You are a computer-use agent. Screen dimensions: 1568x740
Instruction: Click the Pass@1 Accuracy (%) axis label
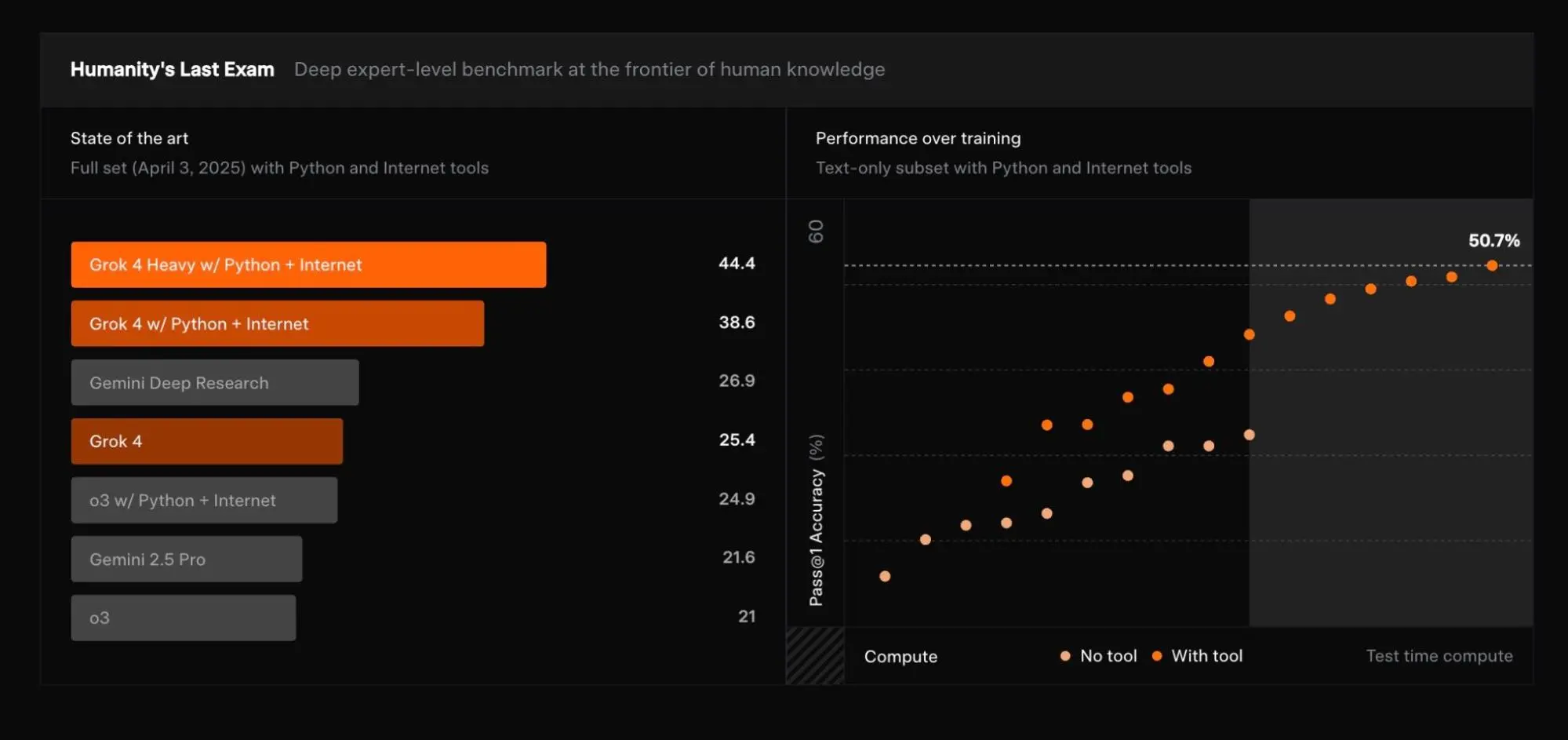(817, 520)
